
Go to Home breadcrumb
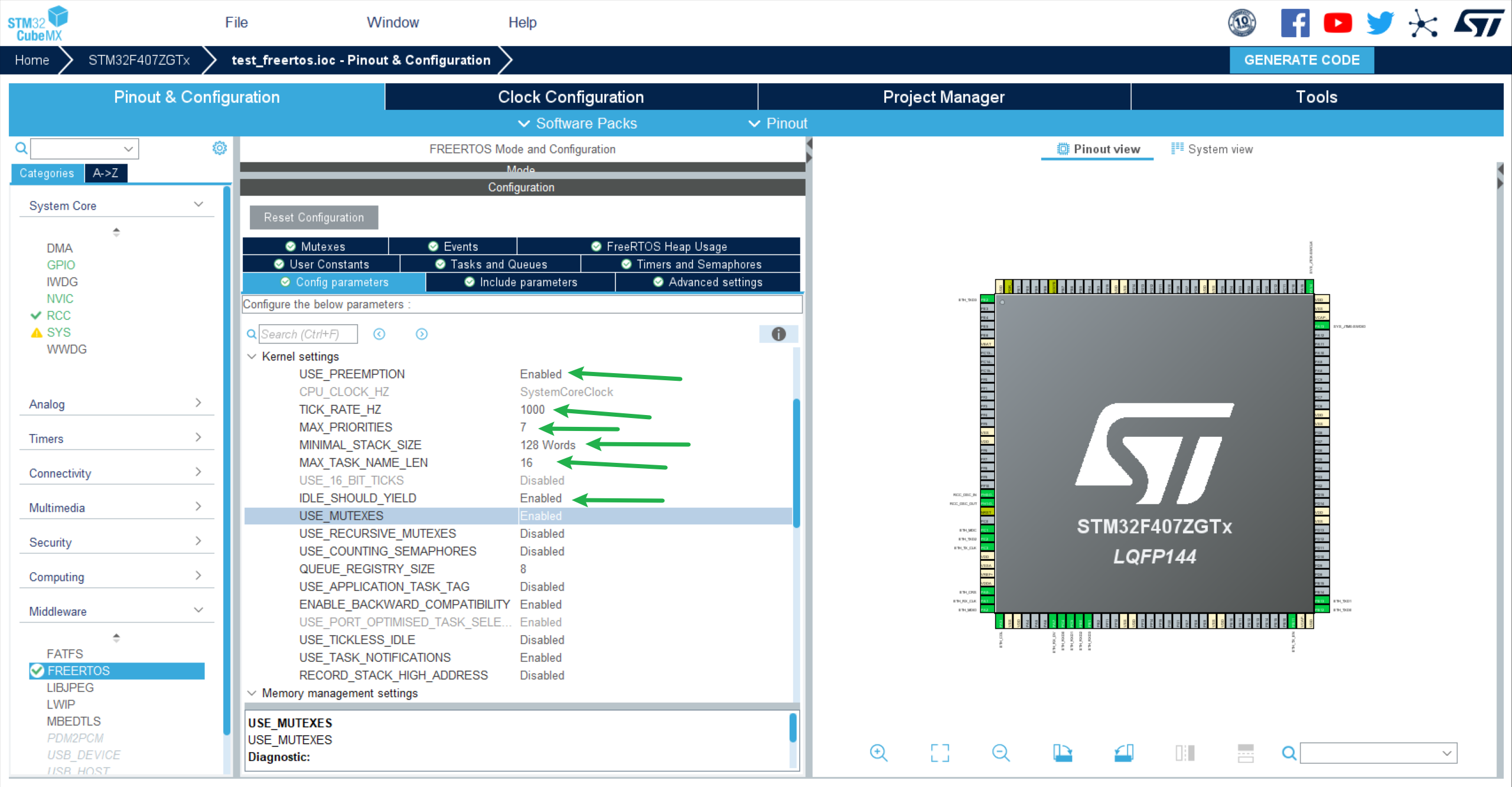(32, 60)
